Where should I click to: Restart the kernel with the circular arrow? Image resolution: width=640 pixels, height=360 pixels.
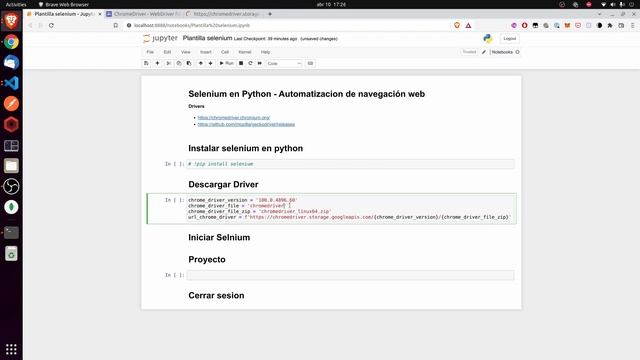coord(250,63)
